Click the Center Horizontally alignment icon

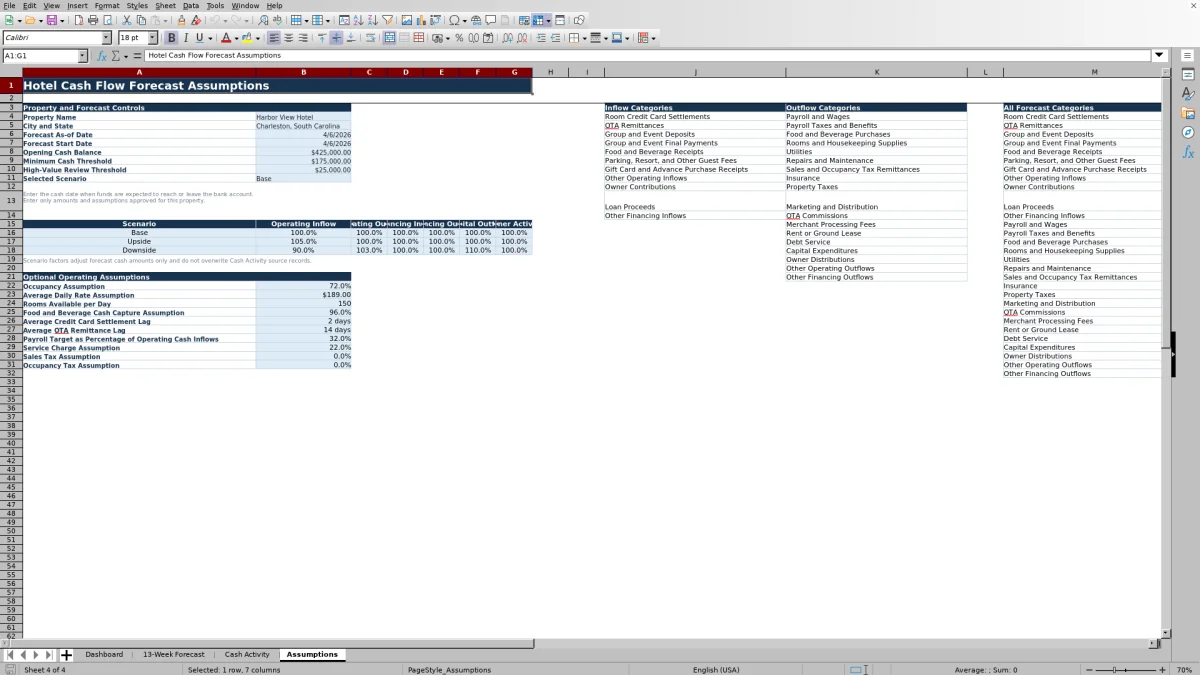[288, 38]
